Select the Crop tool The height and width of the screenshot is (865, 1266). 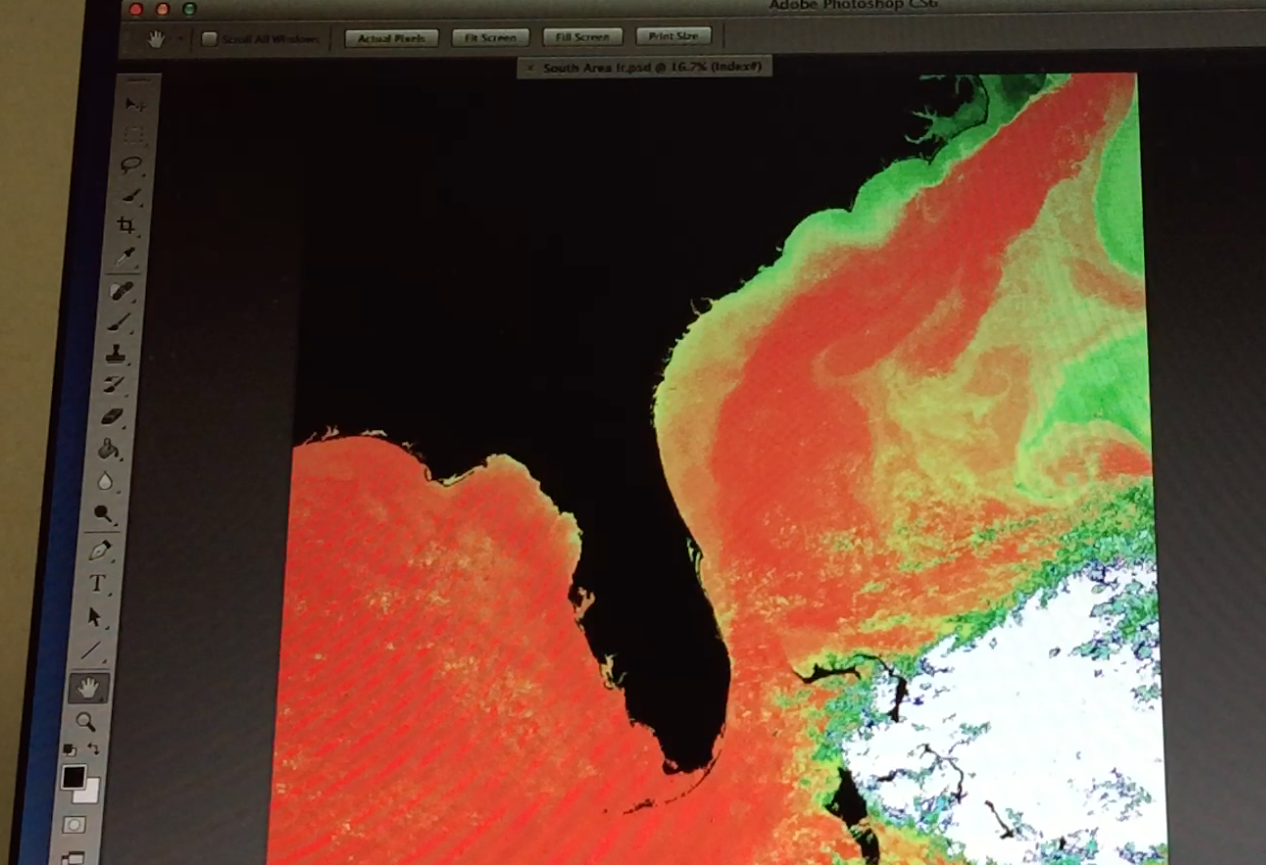(128, 226)
